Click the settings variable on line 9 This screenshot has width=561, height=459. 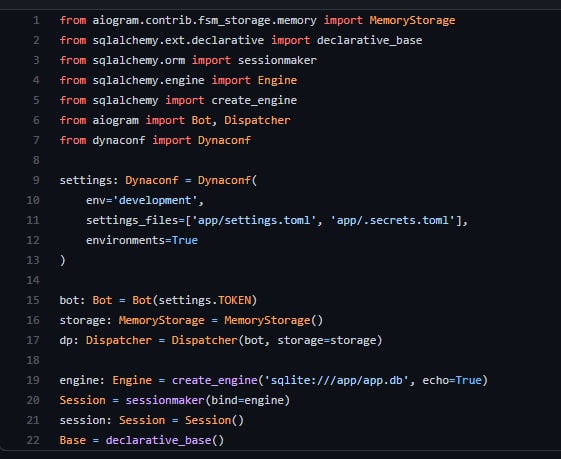point(86,180)
